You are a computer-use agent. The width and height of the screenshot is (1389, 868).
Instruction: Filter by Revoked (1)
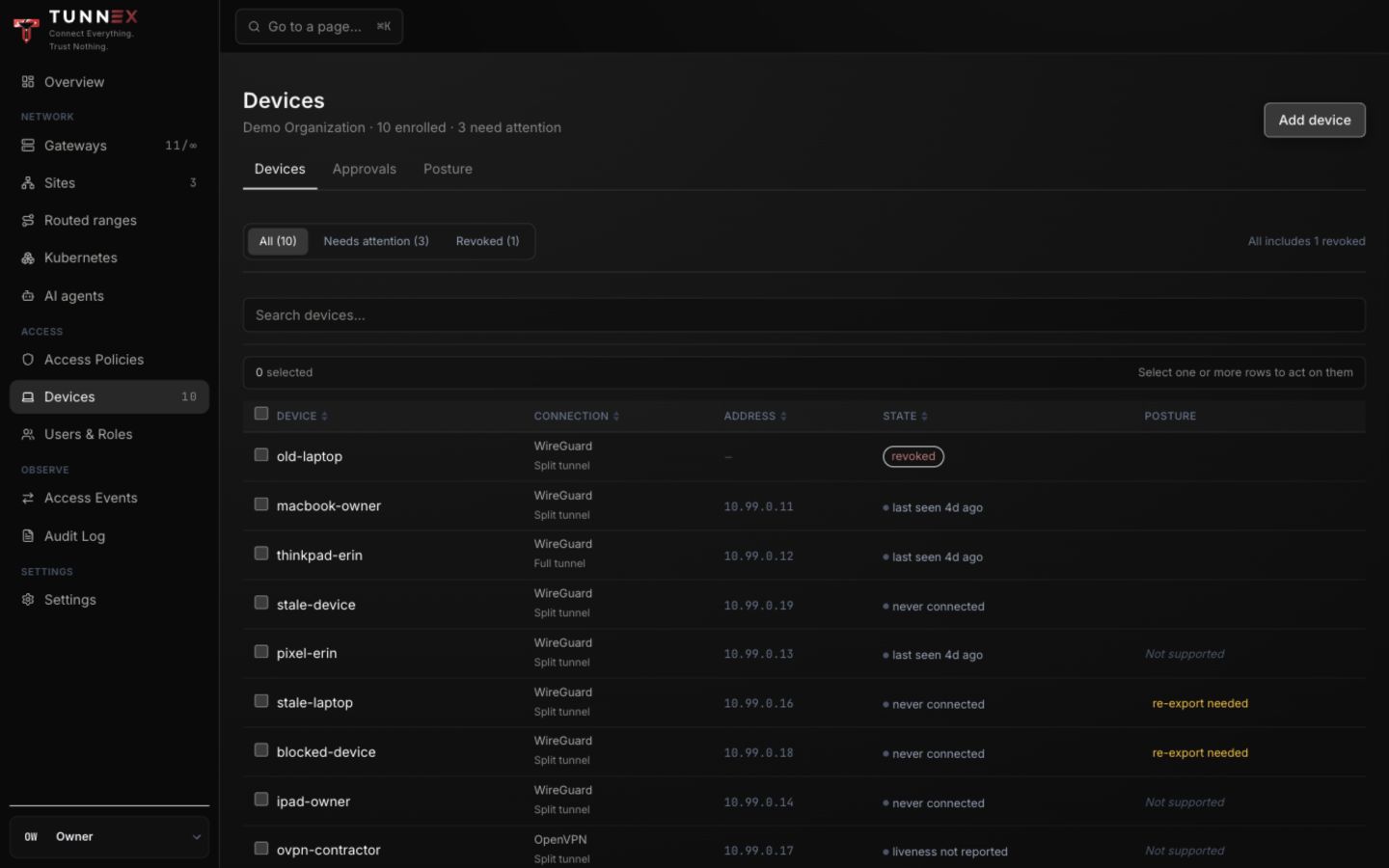487,241
